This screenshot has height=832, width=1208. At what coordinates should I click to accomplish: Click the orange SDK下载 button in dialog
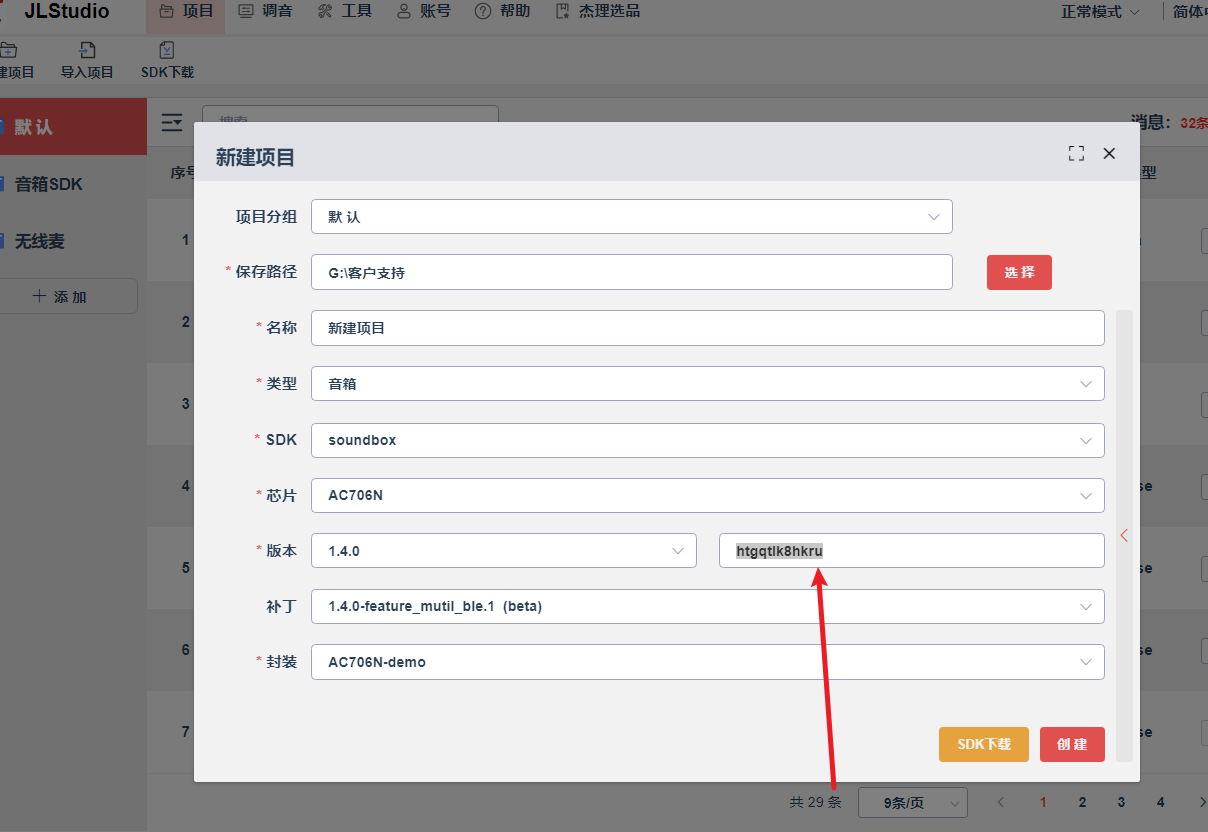point(984,744)
